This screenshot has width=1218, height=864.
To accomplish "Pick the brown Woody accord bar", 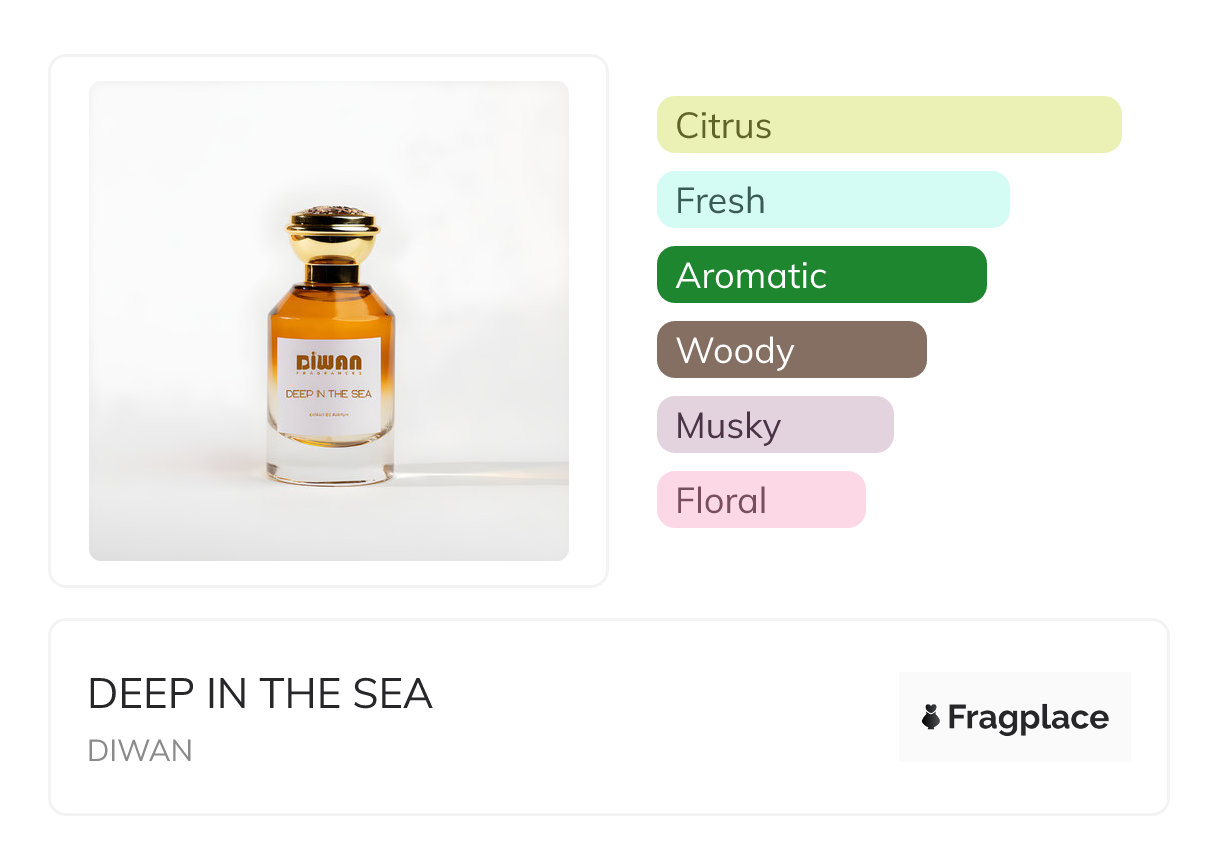I will pos(791,350).
